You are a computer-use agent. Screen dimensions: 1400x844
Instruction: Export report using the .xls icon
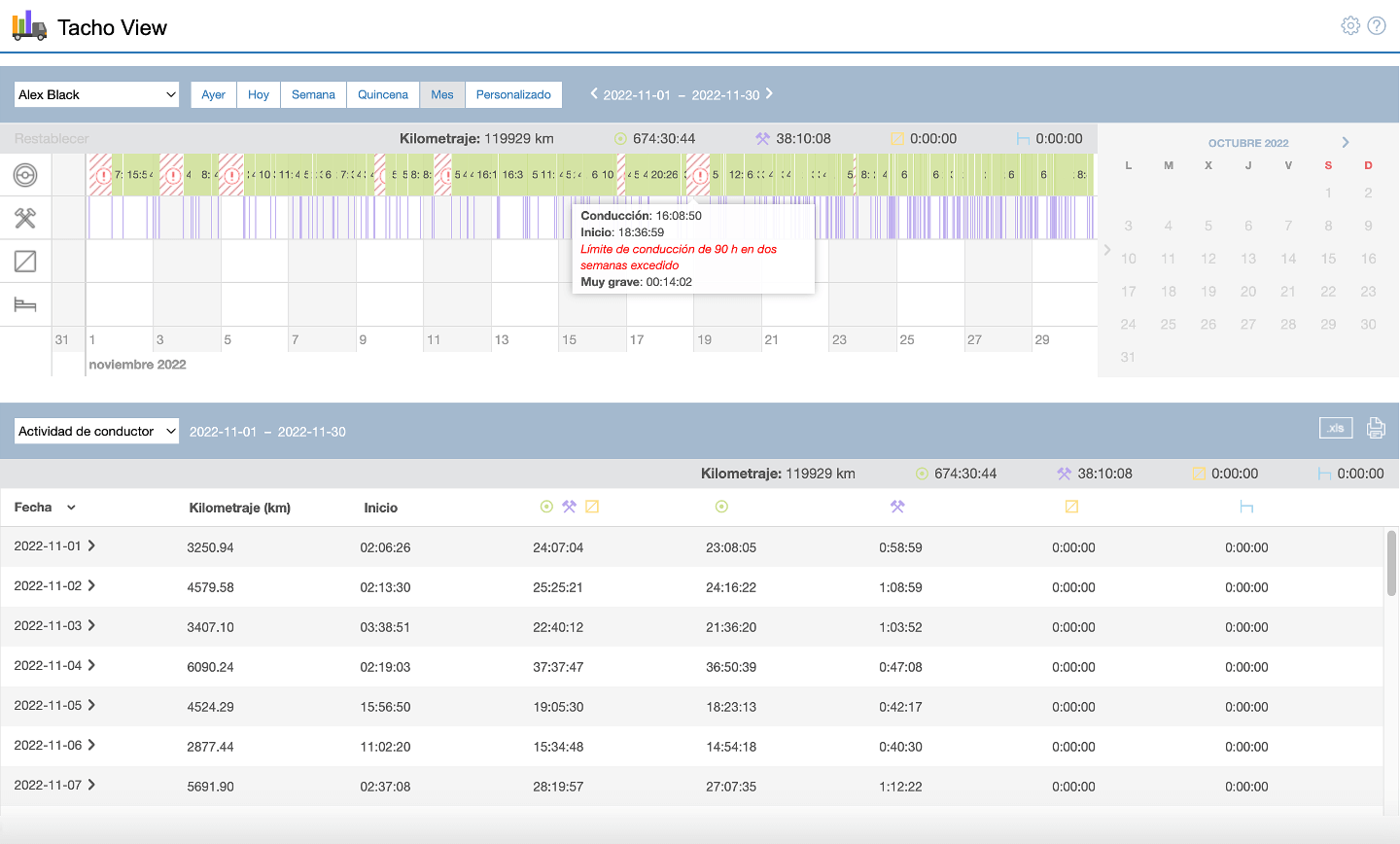pos(1336,428)
